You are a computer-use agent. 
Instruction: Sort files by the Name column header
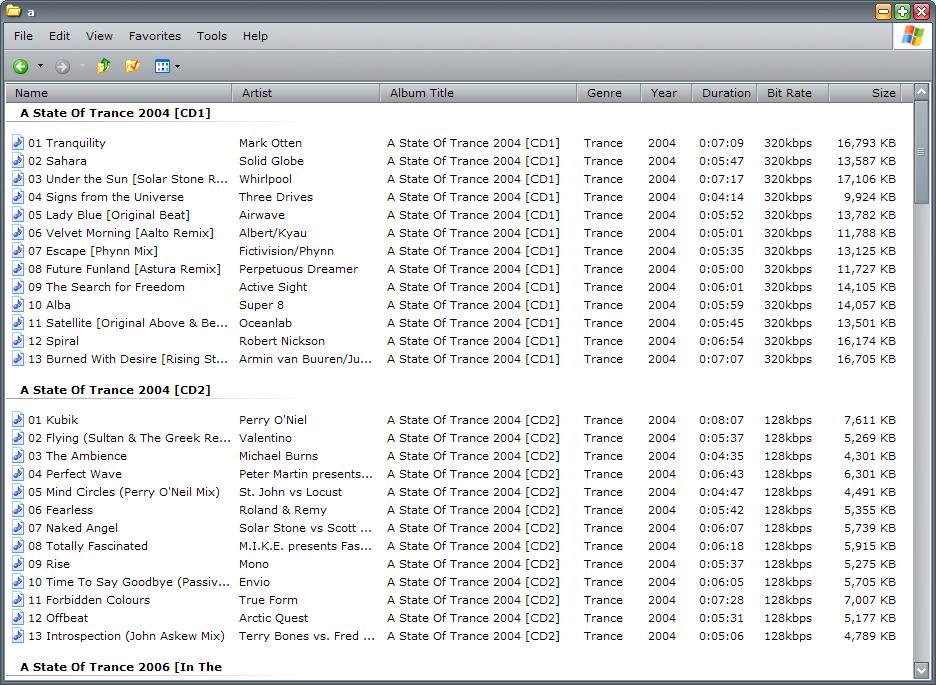pyautogui.click(x=119, y=93)
